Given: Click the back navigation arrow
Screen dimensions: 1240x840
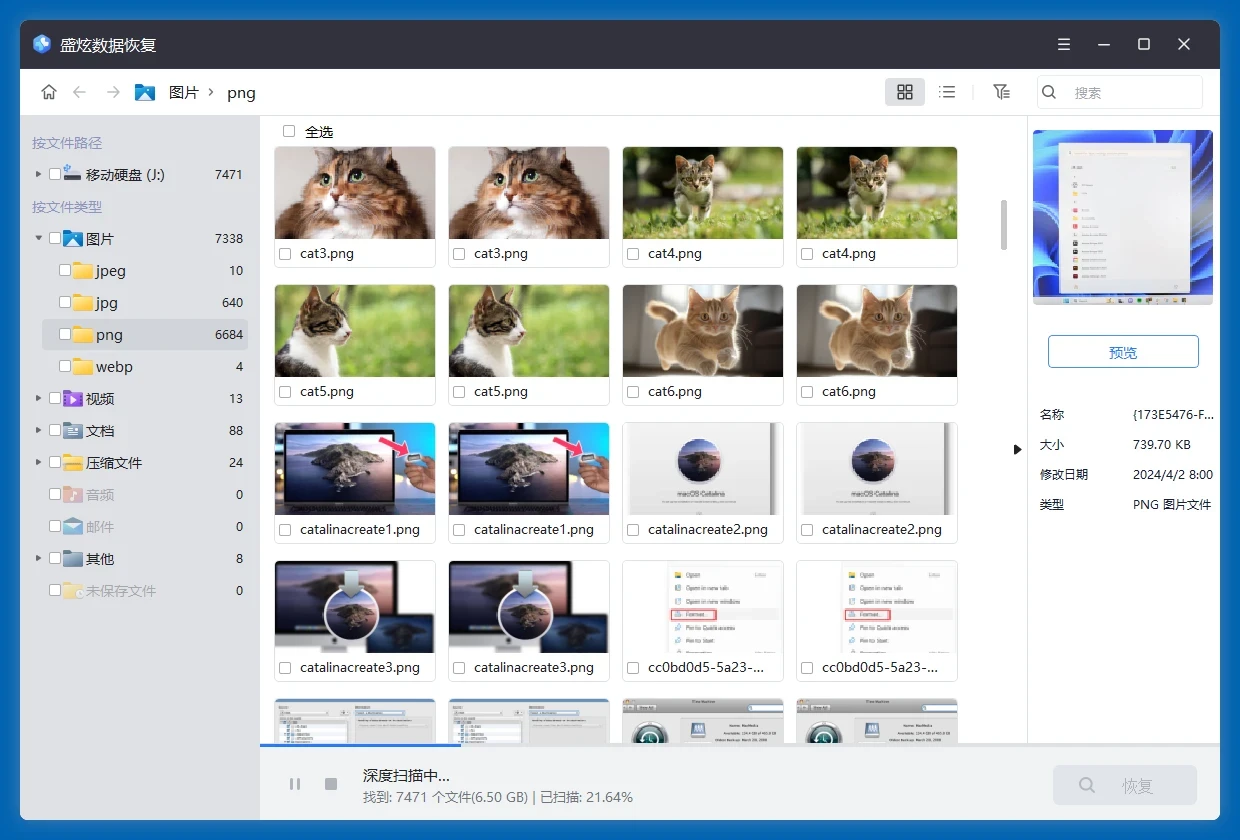Looking at the screenshot, I should coord(80,92).
